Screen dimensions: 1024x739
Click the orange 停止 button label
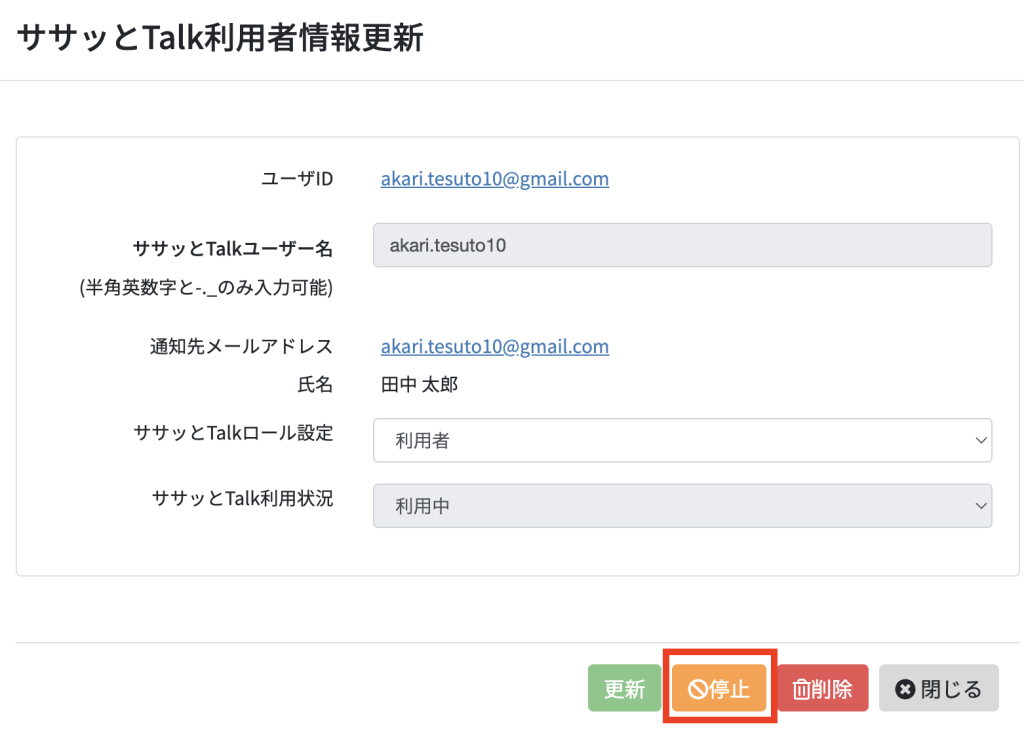[x=729, y=689]
